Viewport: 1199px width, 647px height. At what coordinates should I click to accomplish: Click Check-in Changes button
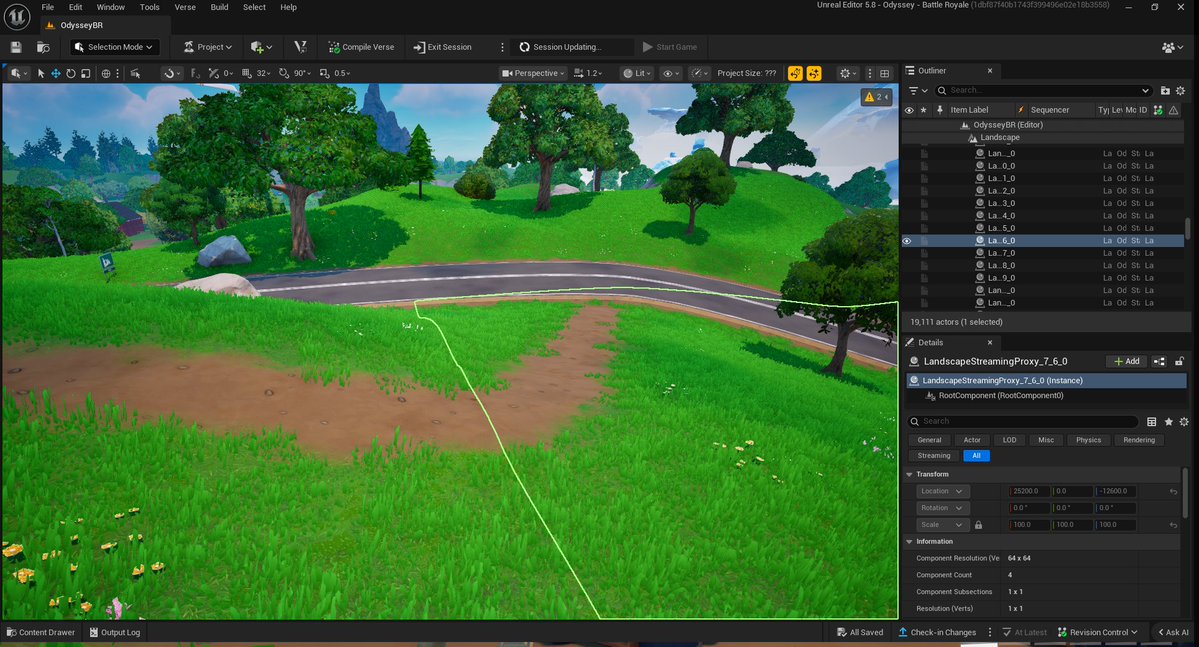937,632
